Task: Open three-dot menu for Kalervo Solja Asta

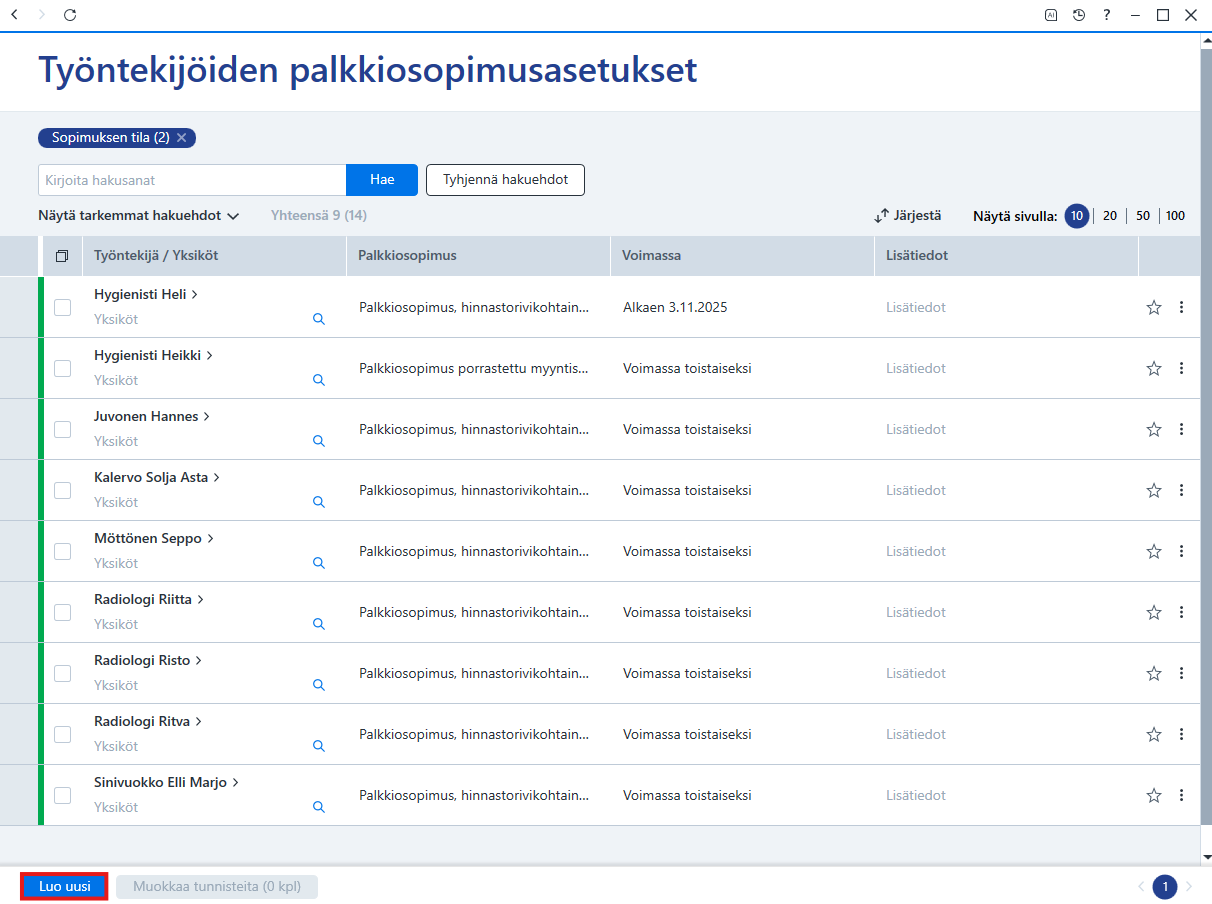Action: 1181,490
